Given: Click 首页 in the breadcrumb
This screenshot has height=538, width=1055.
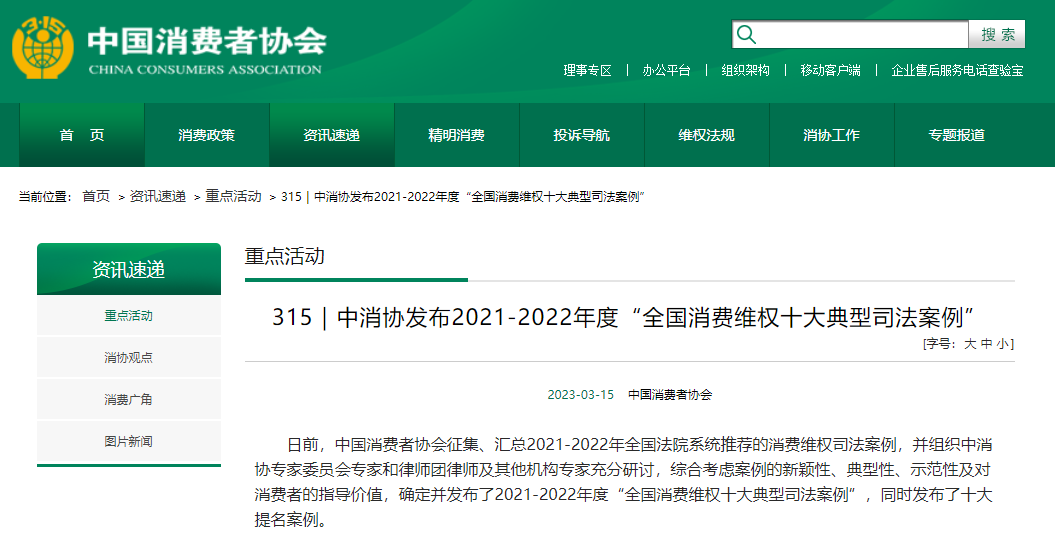Looking at the screenshot, I should (x=96, y=196).
